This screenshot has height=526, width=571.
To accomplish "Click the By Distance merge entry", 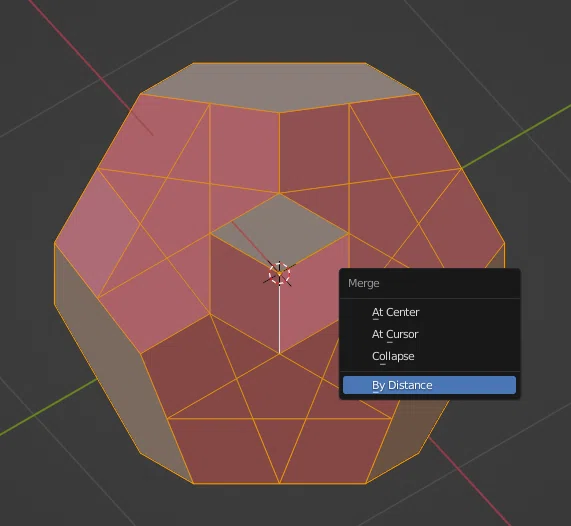I will click(429, 385).
